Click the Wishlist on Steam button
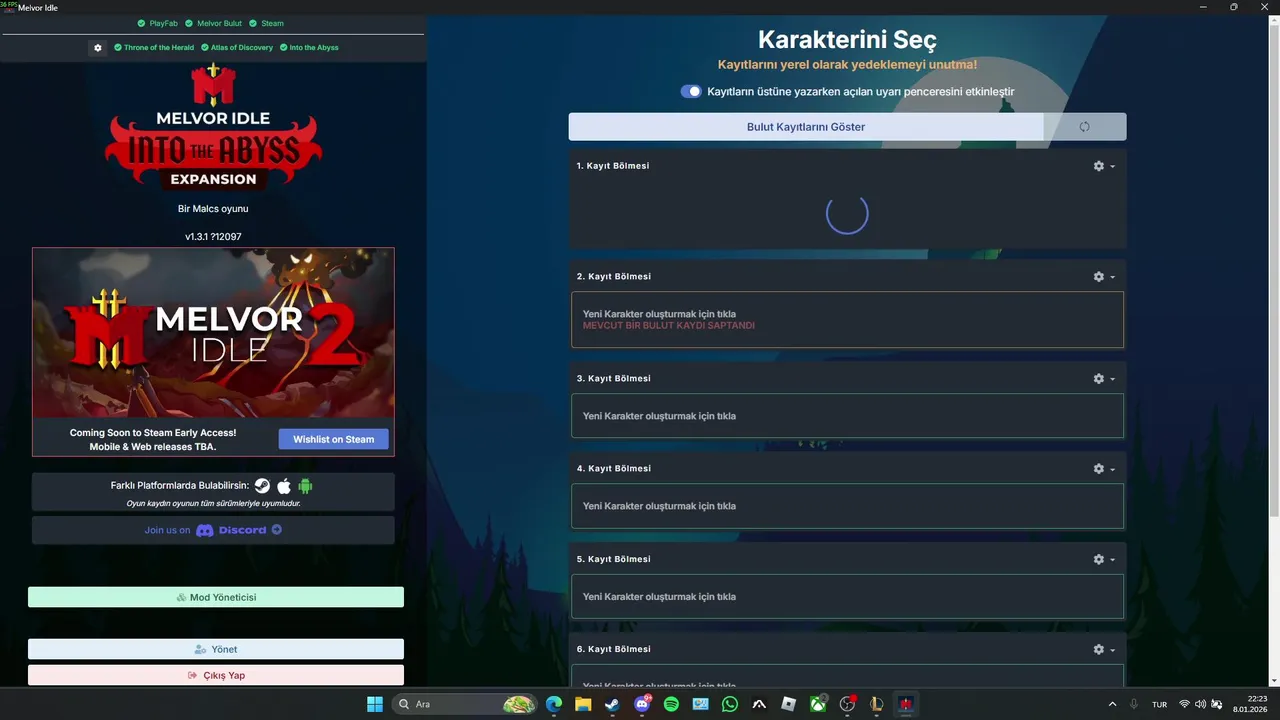This screenshot has height=720, width=1280. (333, 439)
